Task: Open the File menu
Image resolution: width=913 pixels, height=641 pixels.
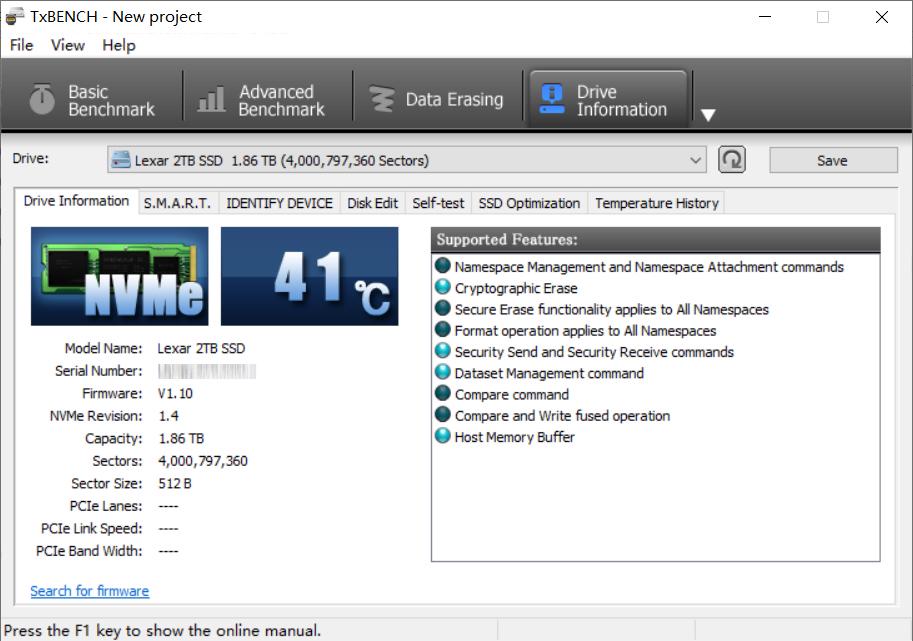Action: (19, 45)
